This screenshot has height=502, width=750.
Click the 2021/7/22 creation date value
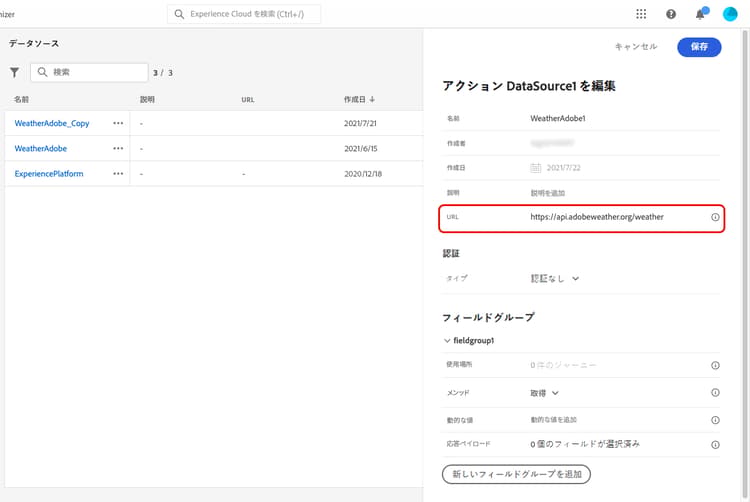563,168
